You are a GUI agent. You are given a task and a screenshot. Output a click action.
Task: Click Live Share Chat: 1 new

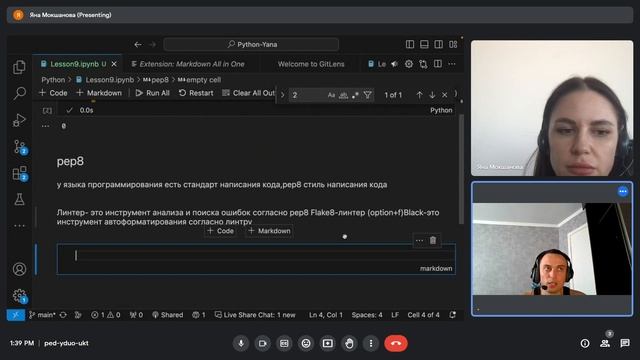point(255,315)
